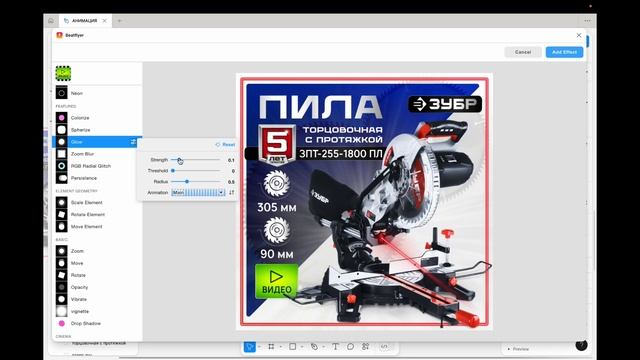Open the three-dots menu at top right
This screenshot has height=360, width=640.
click(587, 21)
